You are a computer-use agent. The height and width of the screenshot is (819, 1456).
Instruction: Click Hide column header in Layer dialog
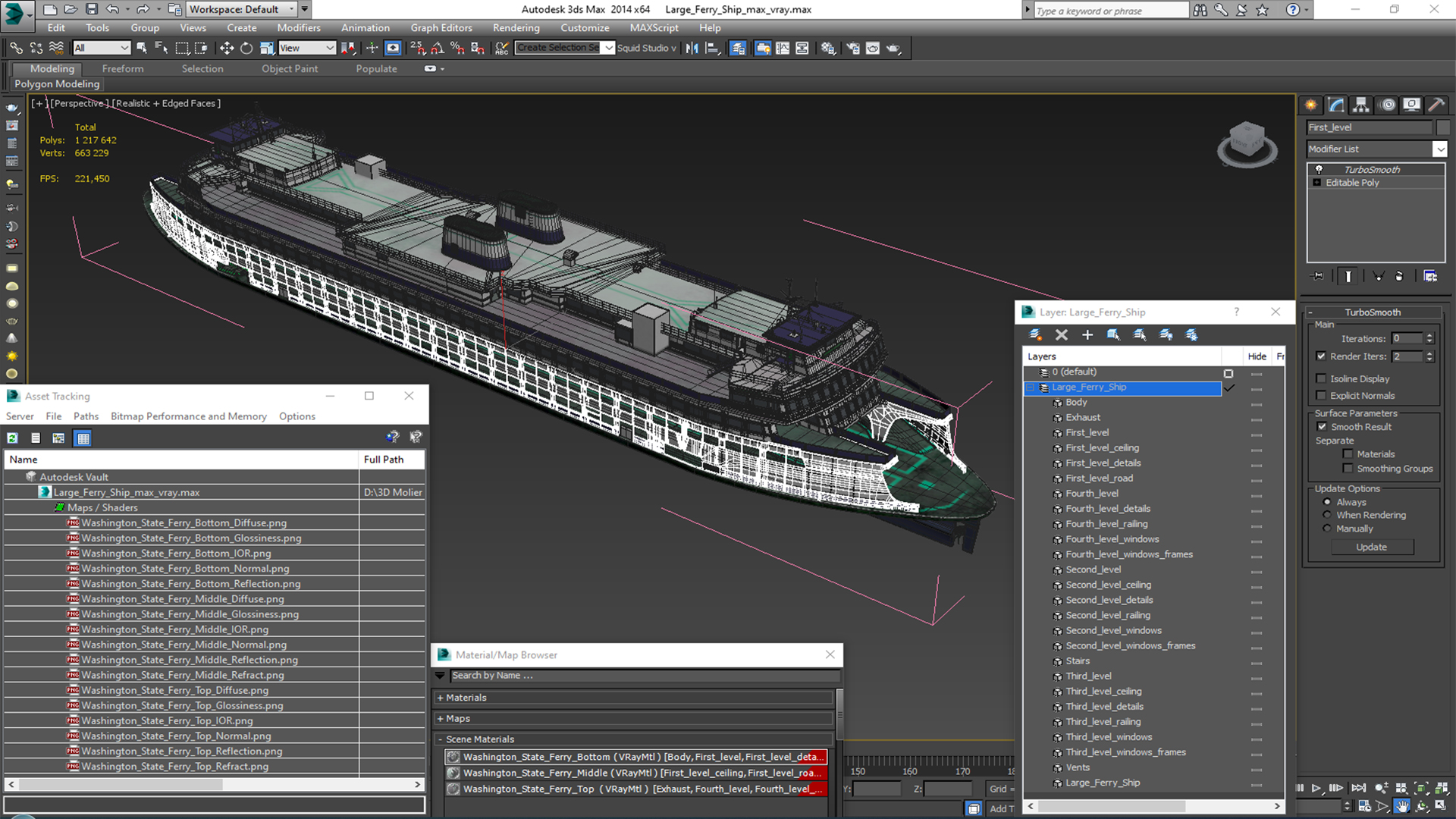1257,356
